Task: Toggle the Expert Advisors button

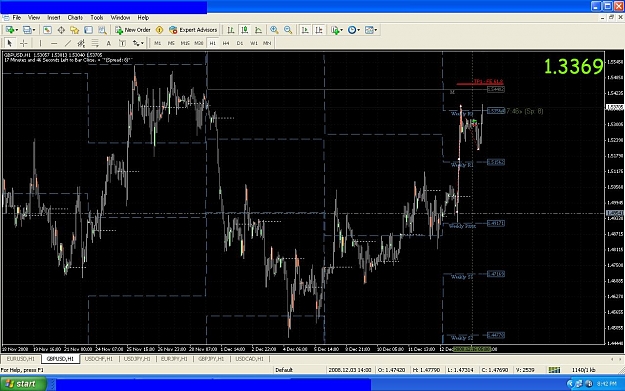Action: tap(193, 30)
